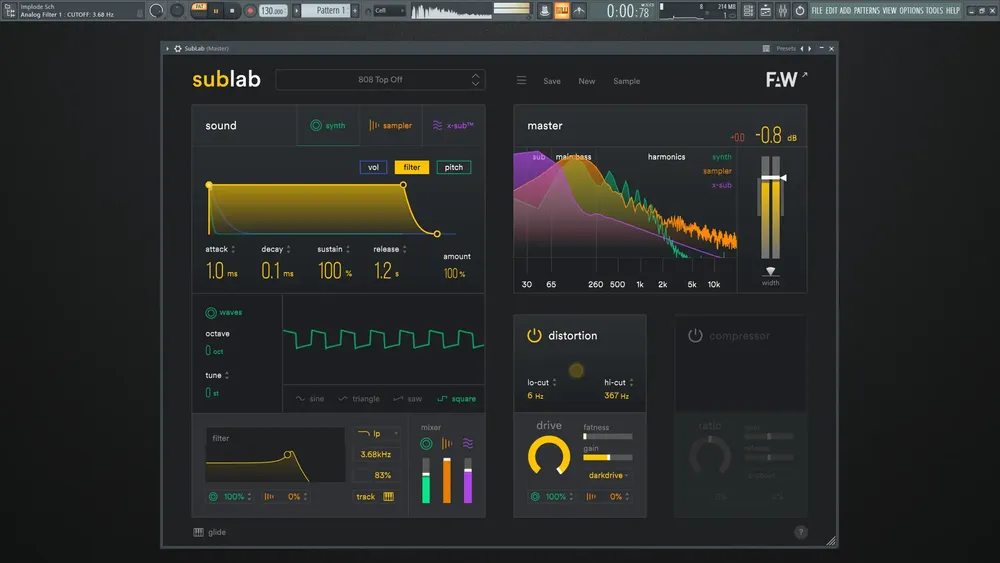Click Sample in SubLab header
Image resolution: width=1000 pixels, height=563 pixels.
click(x=626, y=81)
